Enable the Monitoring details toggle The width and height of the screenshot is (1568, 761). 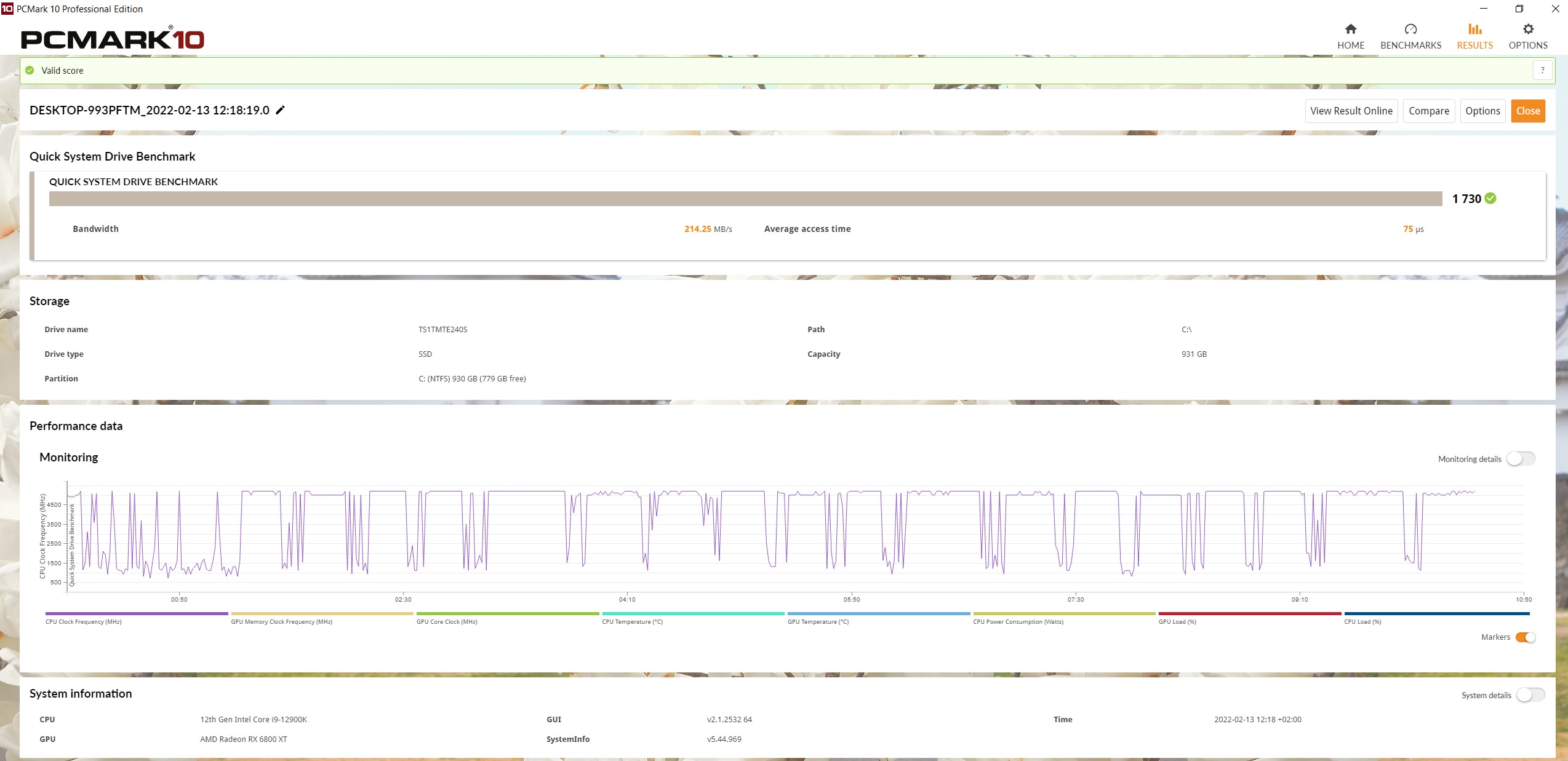coord(1520,459)
